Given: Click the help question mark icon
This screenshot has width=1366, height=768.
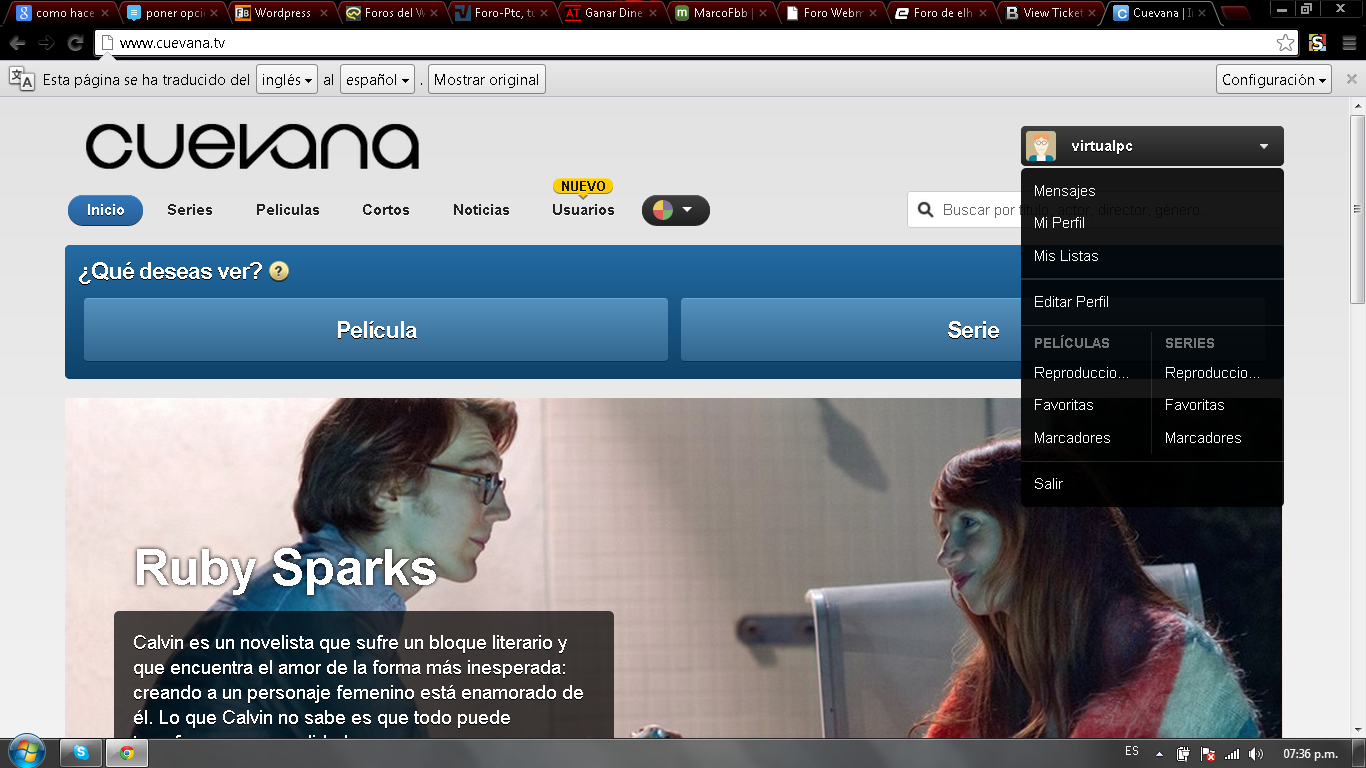Looking at the screenshot, I should [x=279, y=271].
